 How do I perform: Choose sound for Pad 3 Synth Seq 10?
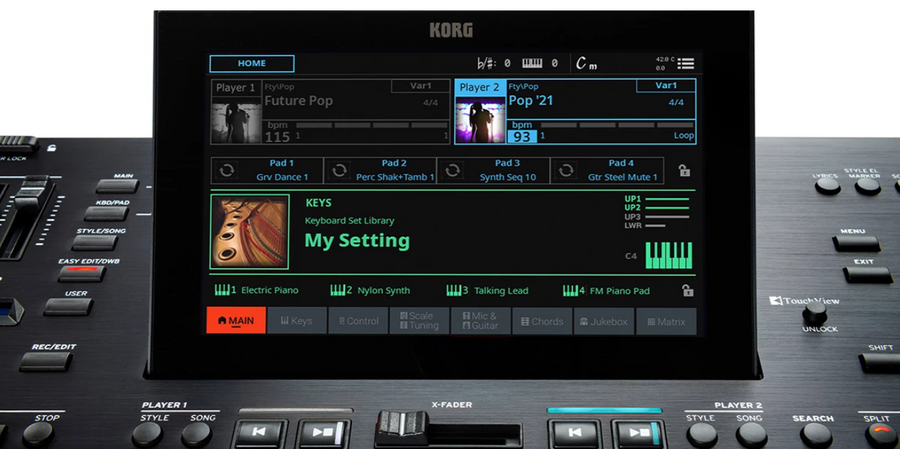pos(508,177)
